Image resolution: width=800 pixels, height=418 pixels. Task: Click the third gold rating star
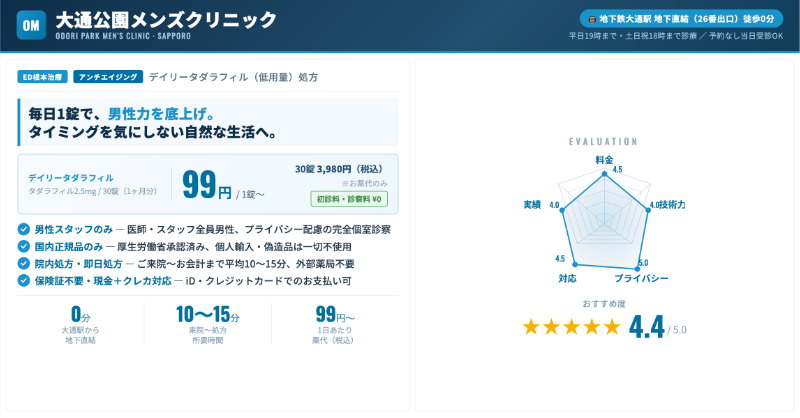pyautogui.click(x=571, y=327)
